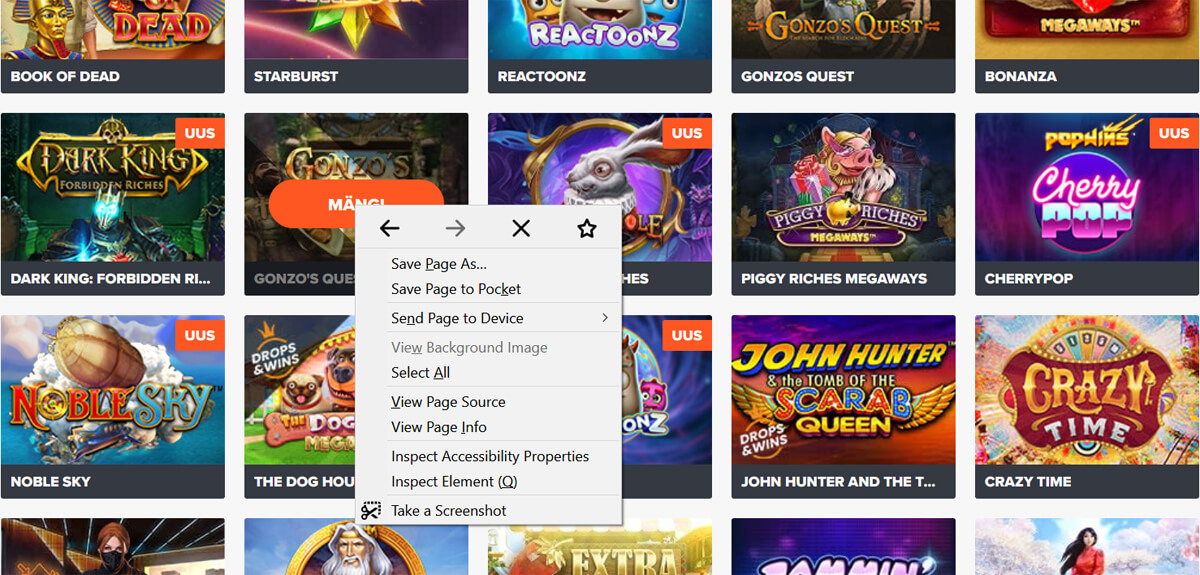Click UUS badge on Dark King card
This screenshot has height=575, width=1200.
click(200, 133)
